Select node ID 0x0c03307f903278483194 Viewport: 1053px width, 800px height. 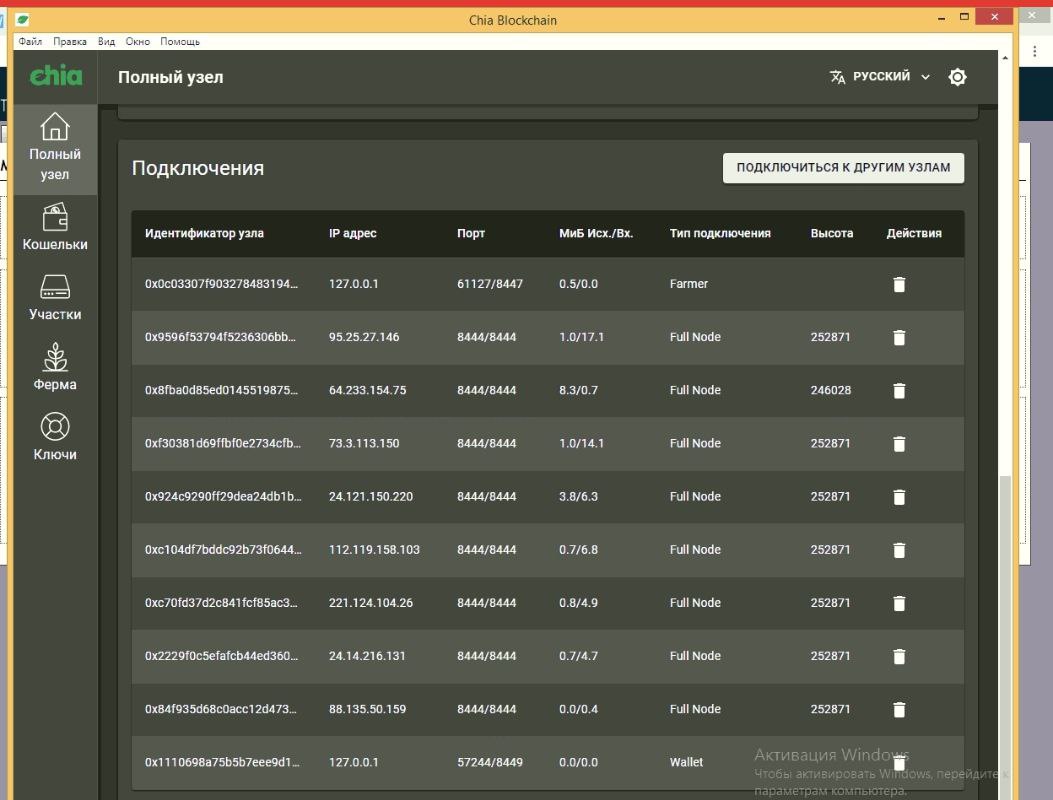click(x=222, y=284)
